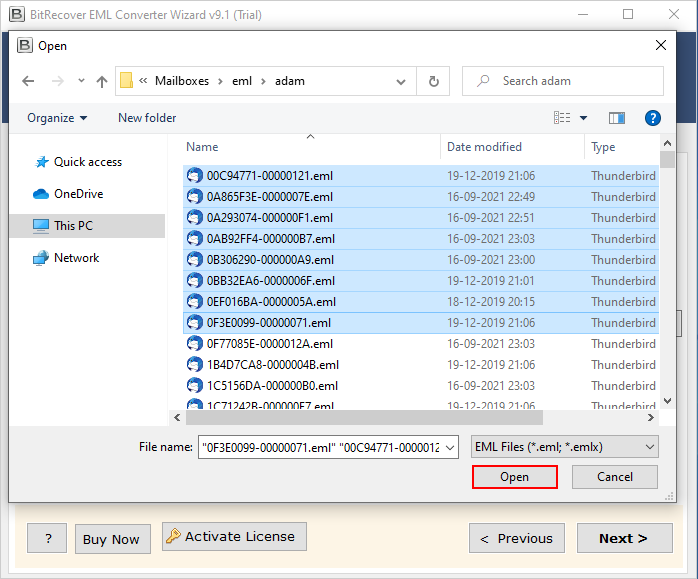Click the Open button
Screen dimensions: 698x579
click(515, 477)
